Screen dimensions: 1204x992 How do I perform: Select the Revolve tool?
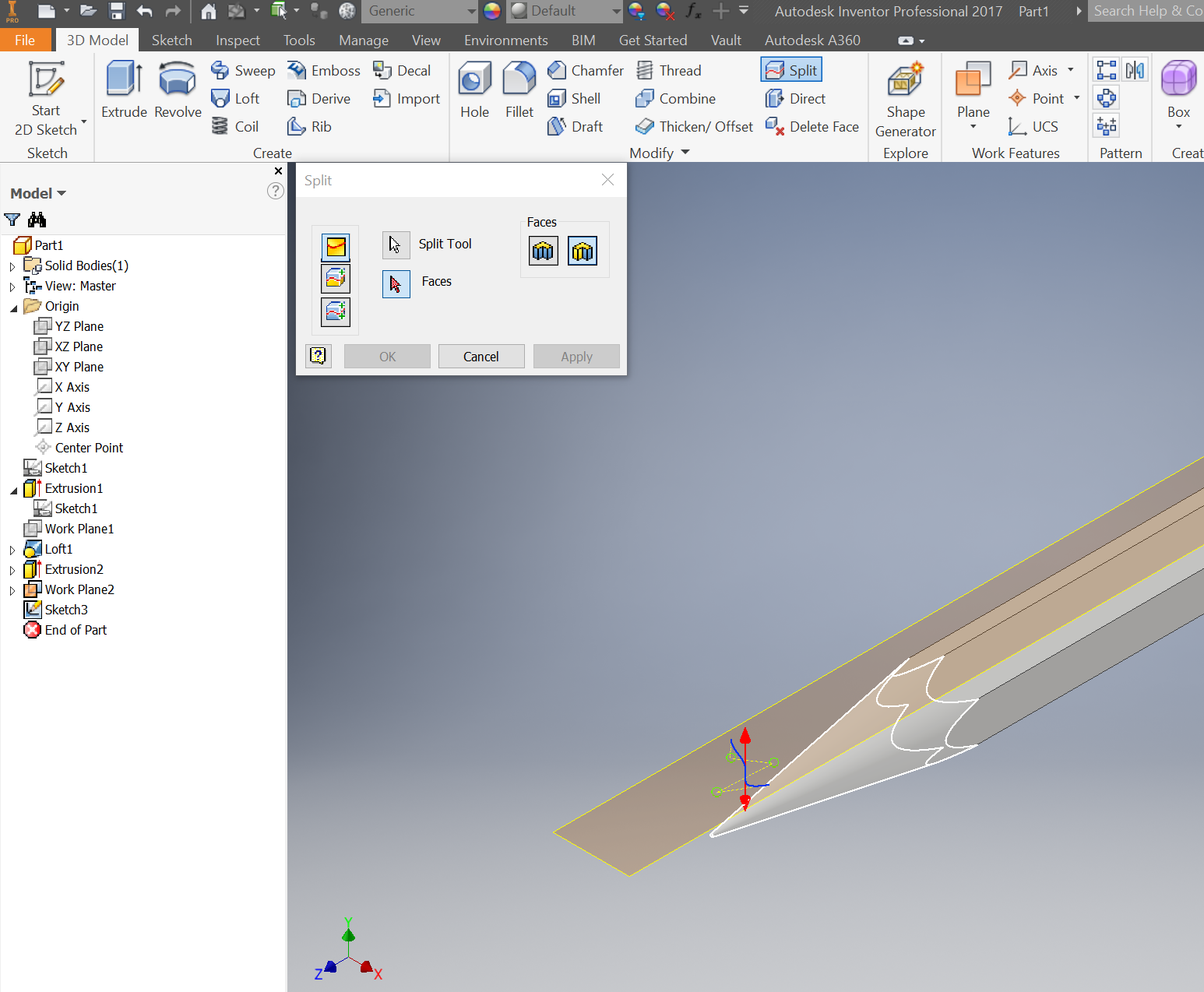(x=178, y=90)
